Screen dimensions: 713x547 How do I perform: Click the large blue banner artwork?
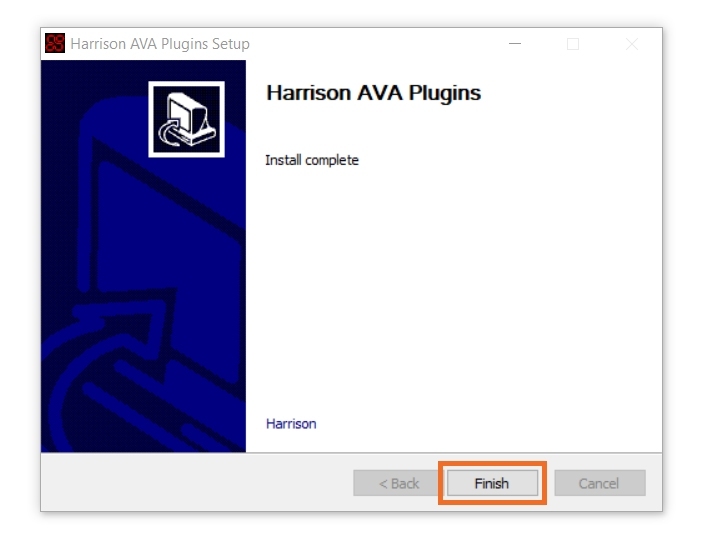click(143, 256)
